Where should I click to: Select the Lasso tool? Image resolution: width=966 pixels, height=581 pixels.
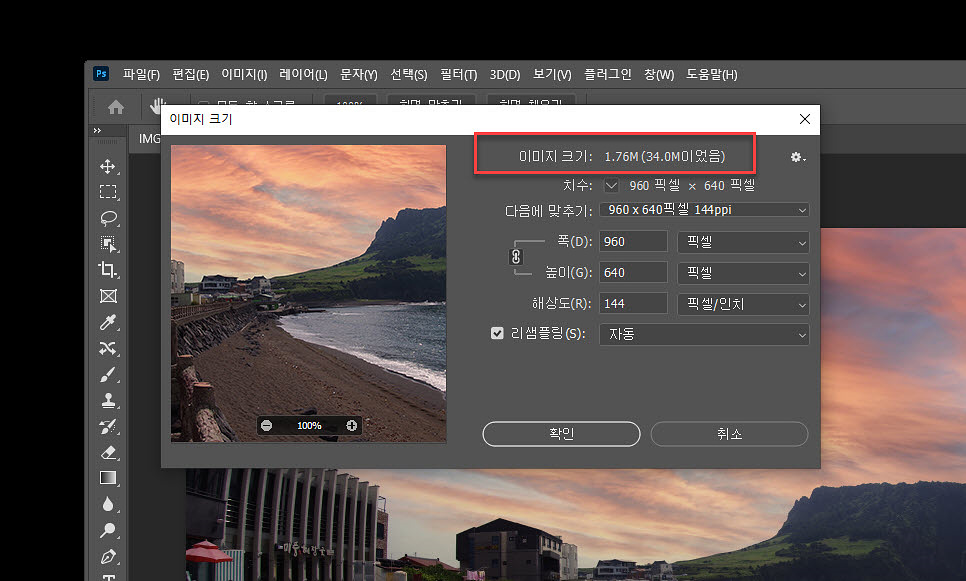tap(108, 218)
